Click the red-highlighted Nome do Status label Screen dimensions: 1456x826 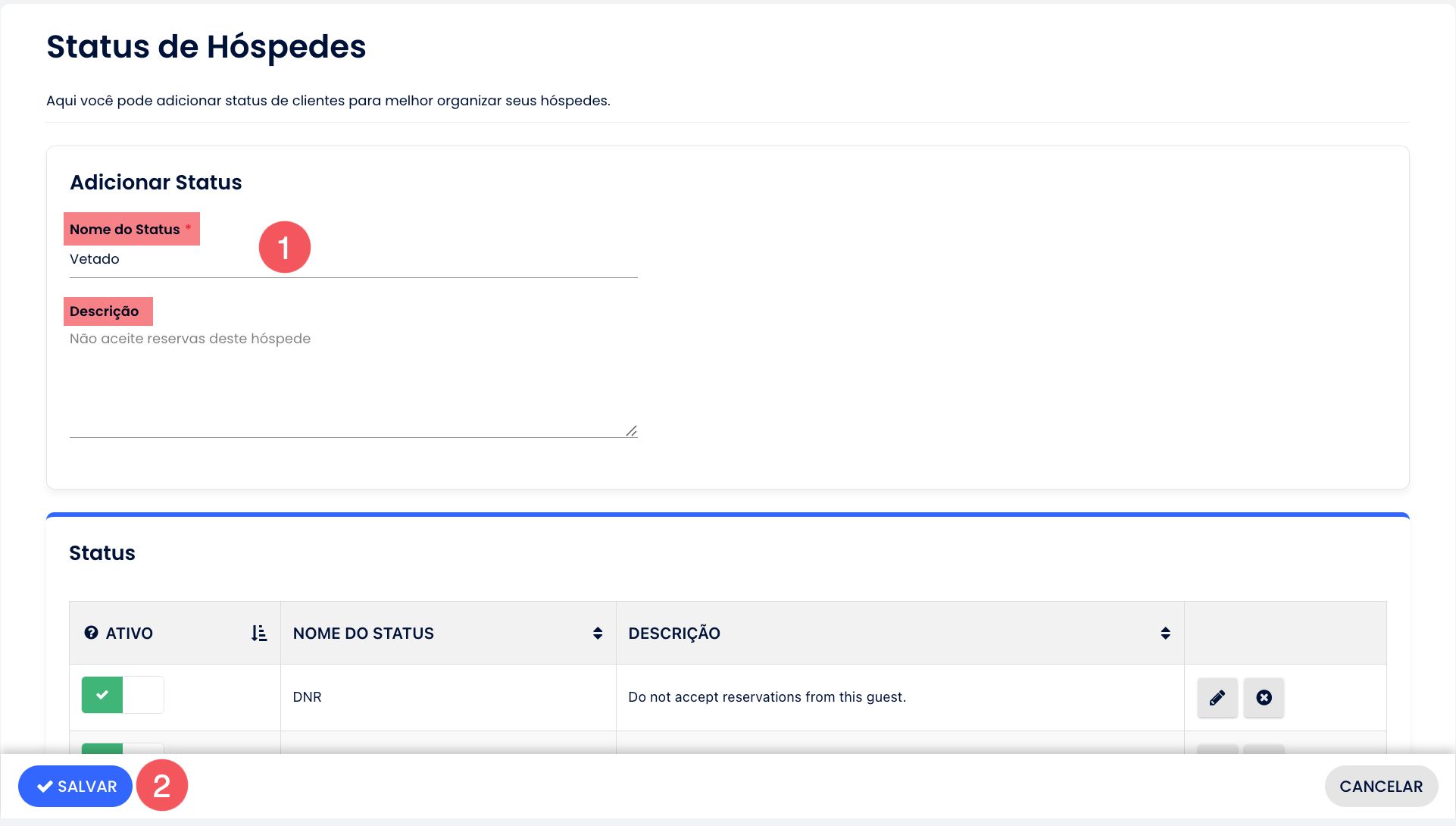(125, 230)
